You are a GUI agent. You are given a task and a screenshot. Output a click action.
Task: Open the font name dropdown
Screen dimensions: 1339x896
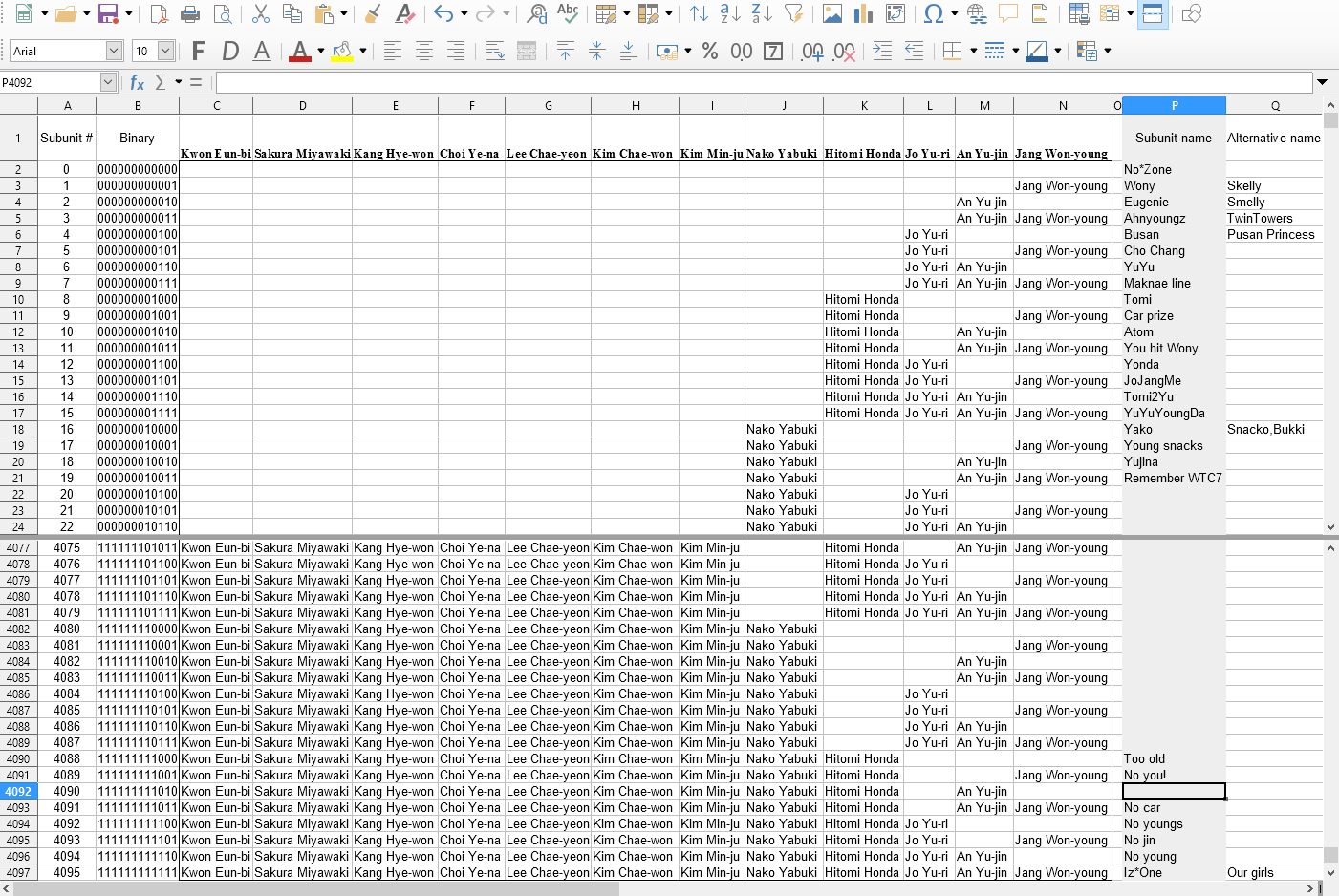click(114, 51)
